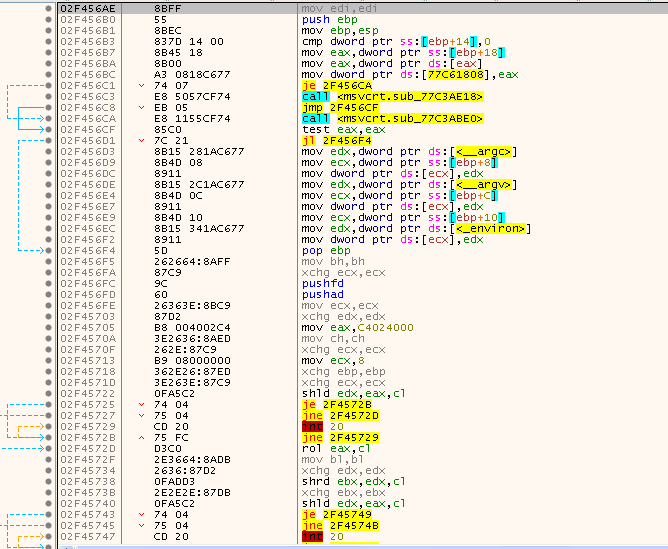Select address 02F45747 in address column
This screenshot has width=668, height=549.
click(87, 537)
